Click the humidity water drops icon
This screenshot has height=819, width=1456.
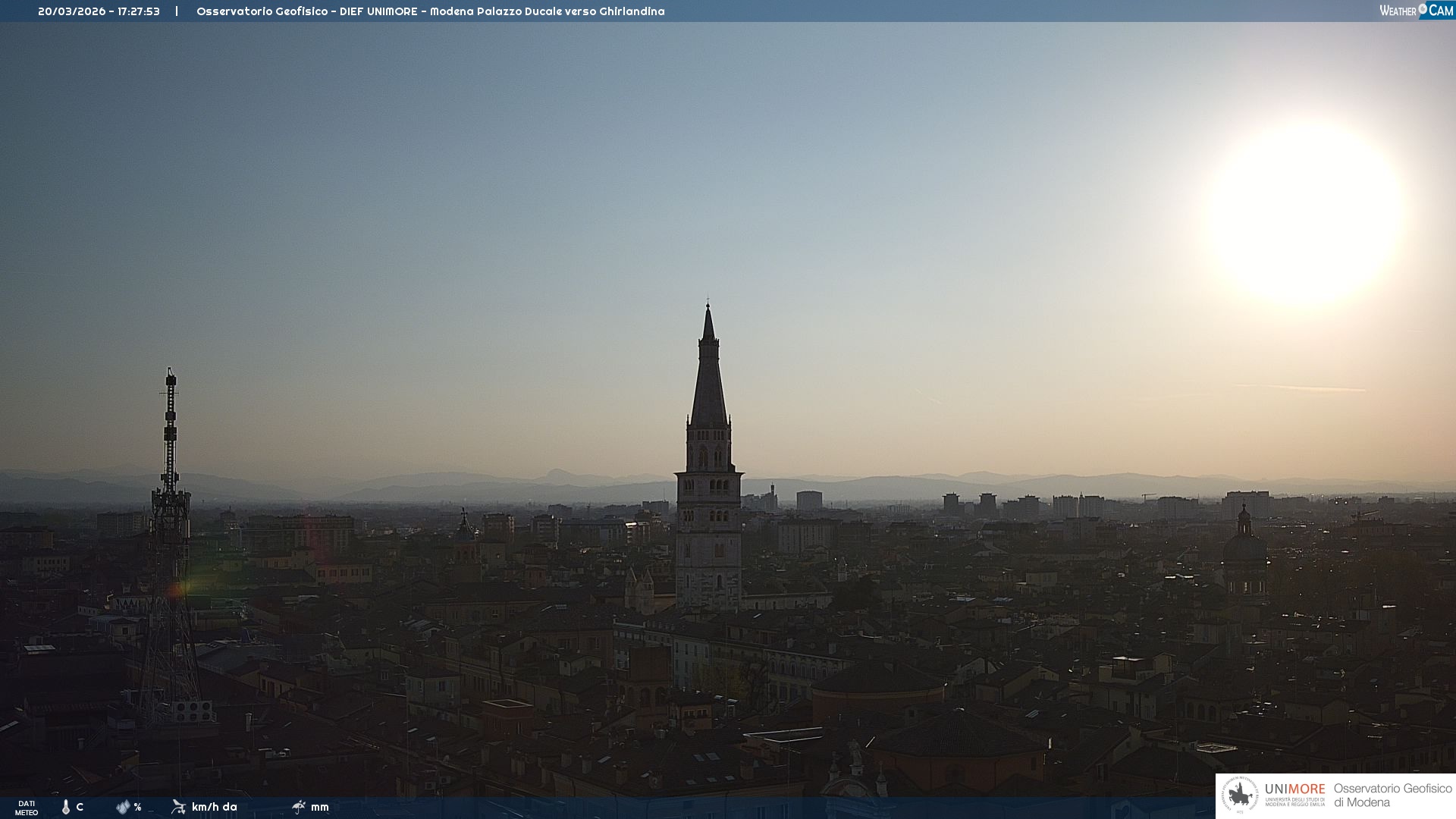pos(123,807)
